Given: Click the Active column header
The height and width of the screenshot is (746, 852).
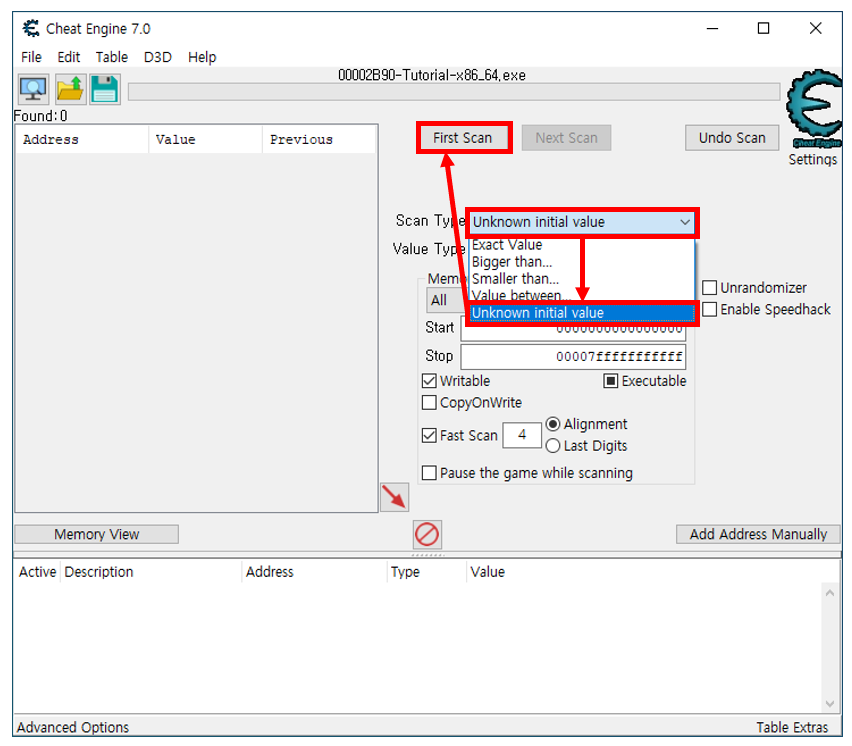Looking at the screenshot, I should click(x=37, y=572).
